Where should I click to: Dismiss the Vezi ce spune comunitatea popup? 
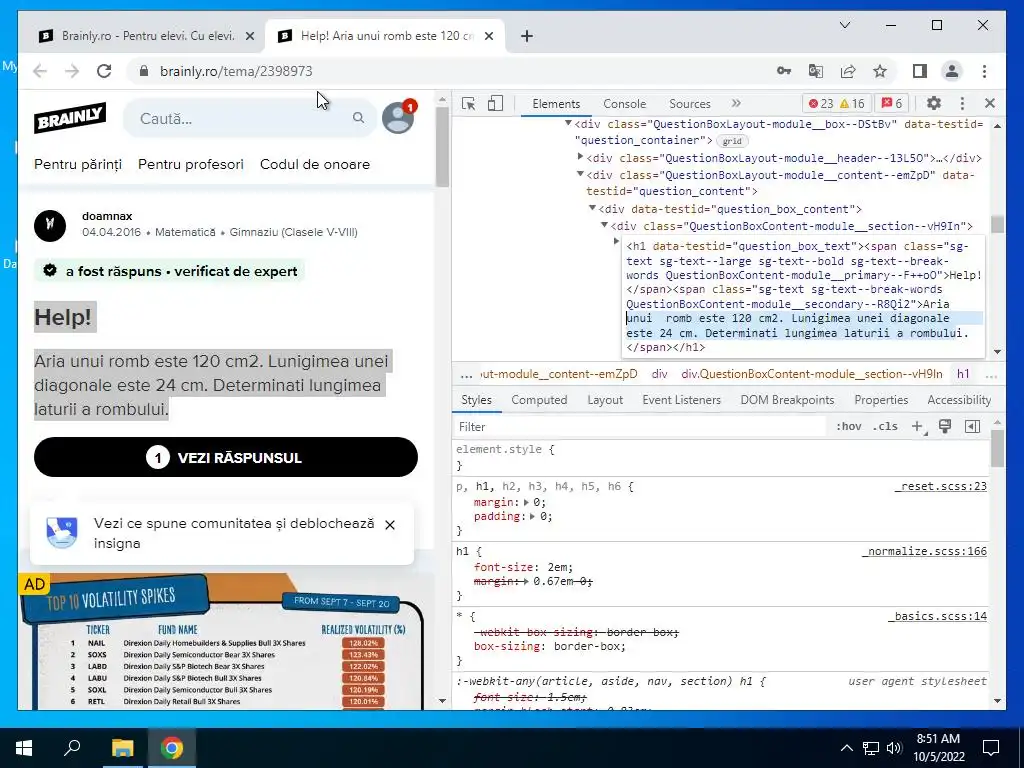390,525
